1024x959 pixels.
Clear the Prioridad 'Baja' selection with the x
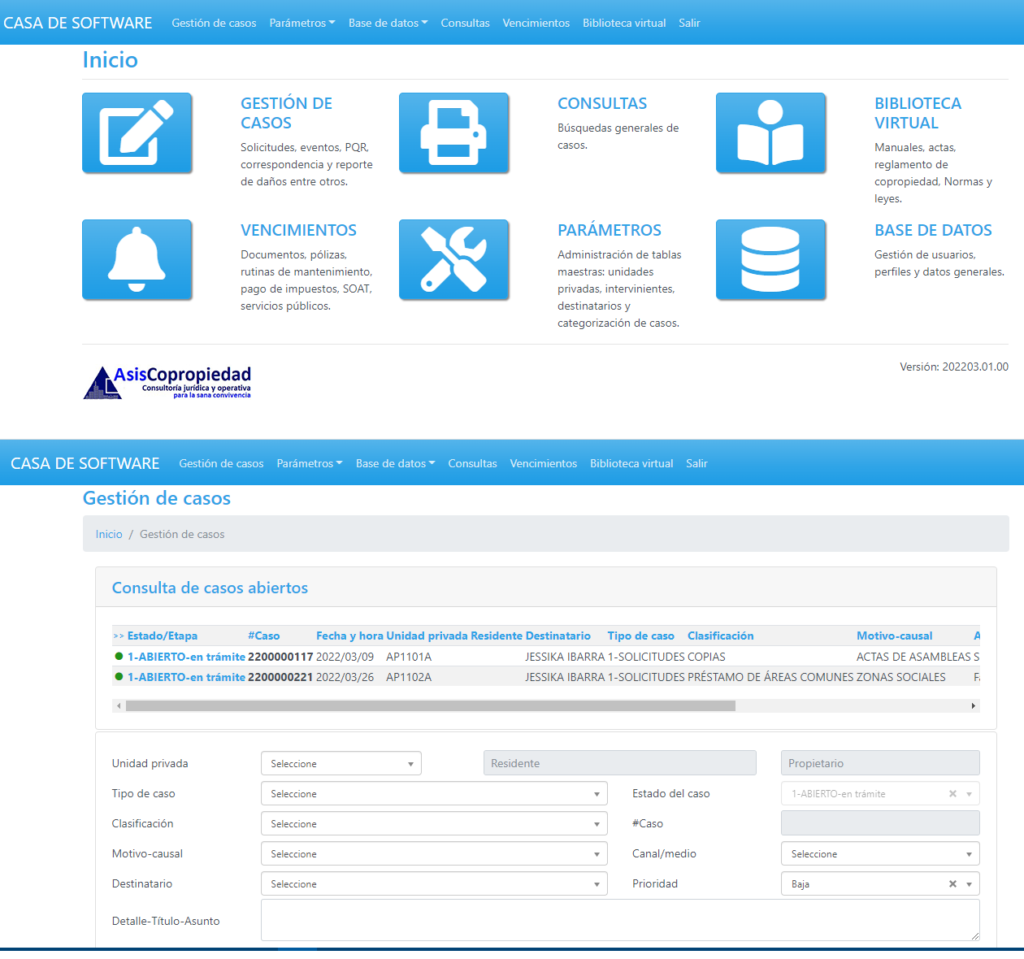pos(953,884)
